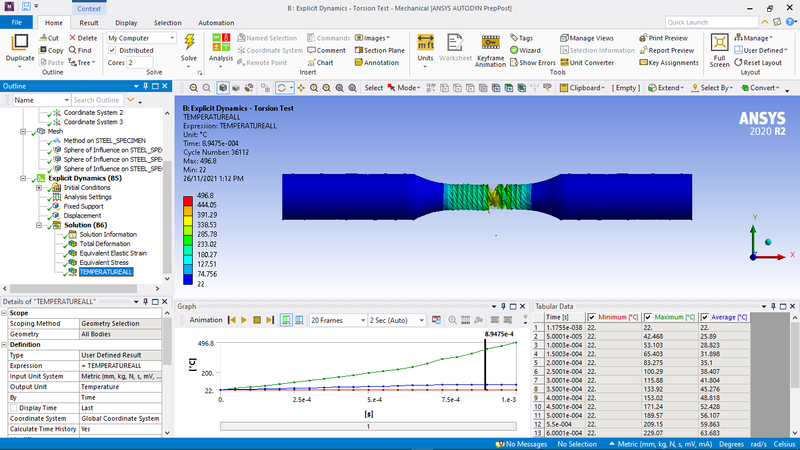Click the Delete button
The image size is (800, 450).
[83, 38]
